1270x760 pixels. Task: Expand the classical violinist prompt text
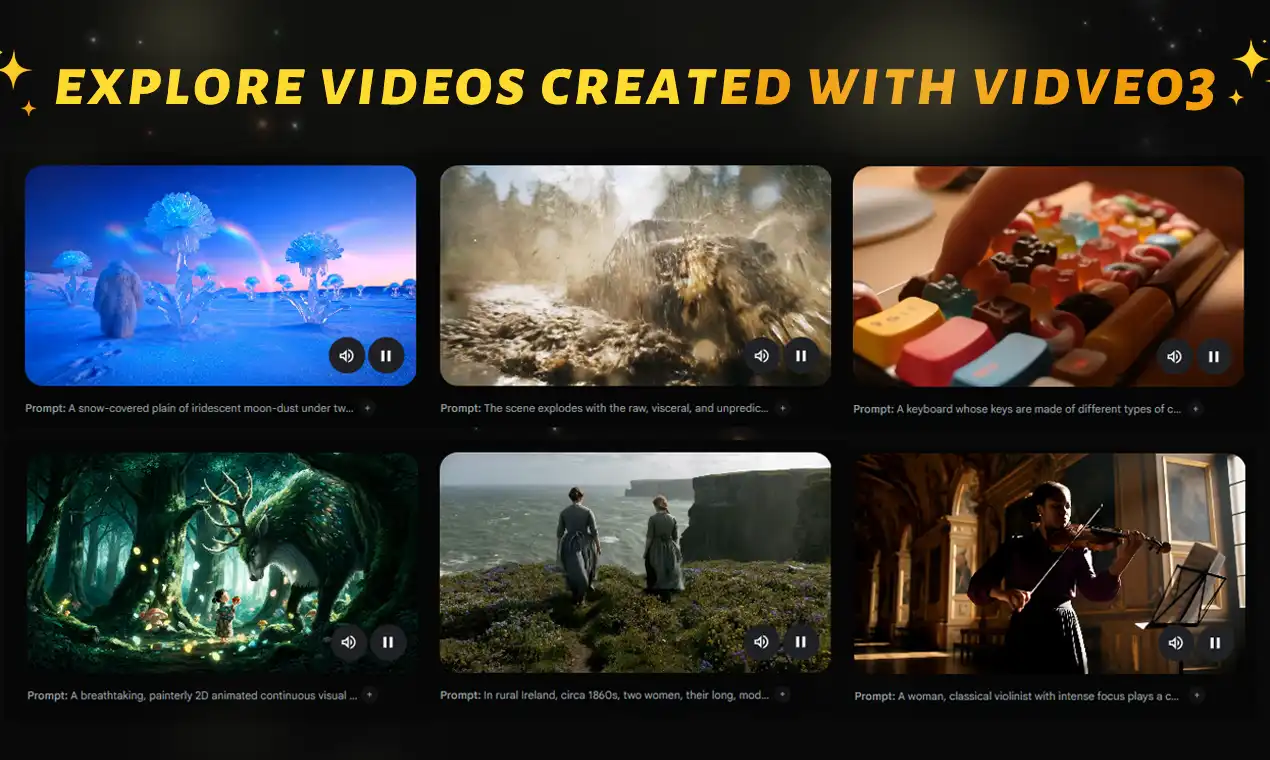click(1196, 695)
